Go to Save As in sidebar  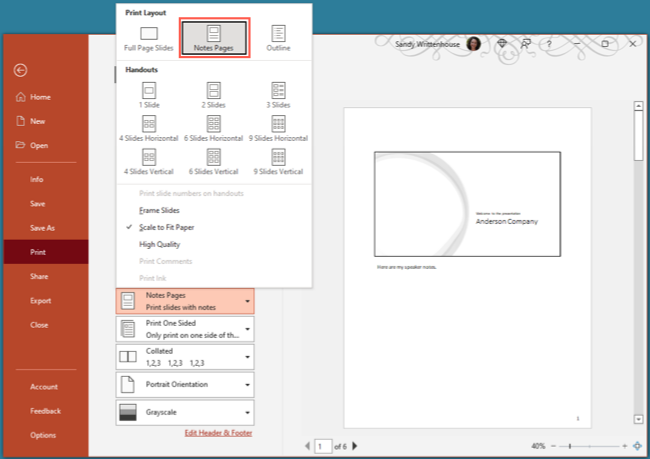pyautogui.click(x=43, y=228)
